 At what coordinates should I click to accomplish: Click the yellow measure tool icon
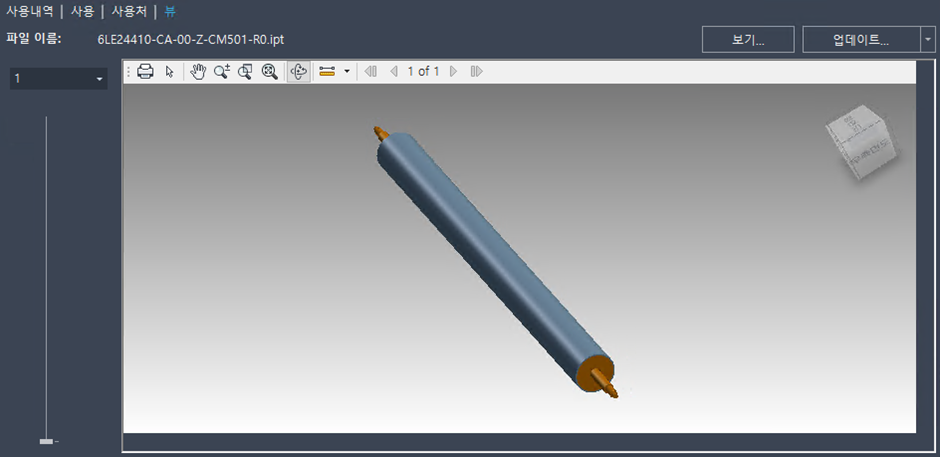coord(327,72)
